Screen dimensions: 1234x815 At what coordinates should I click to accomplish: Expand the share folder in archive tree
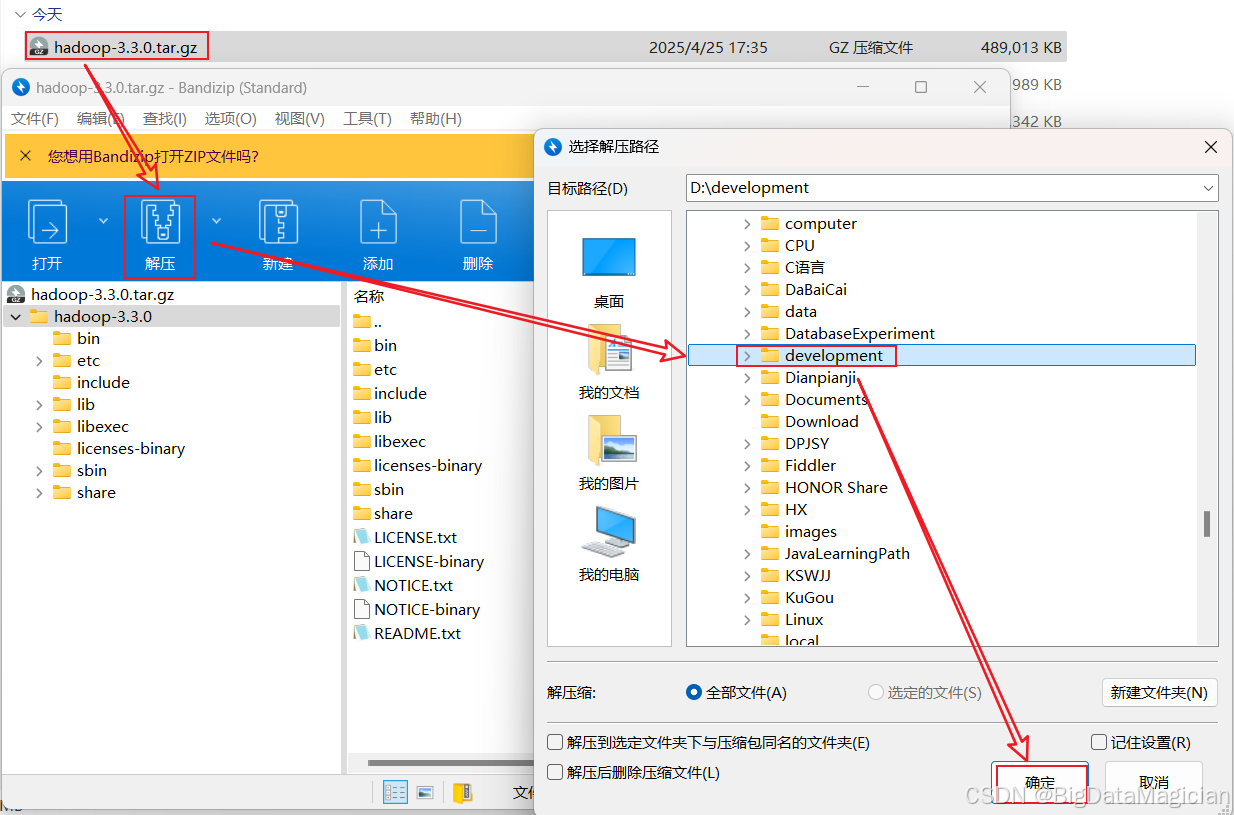[39, 493]
